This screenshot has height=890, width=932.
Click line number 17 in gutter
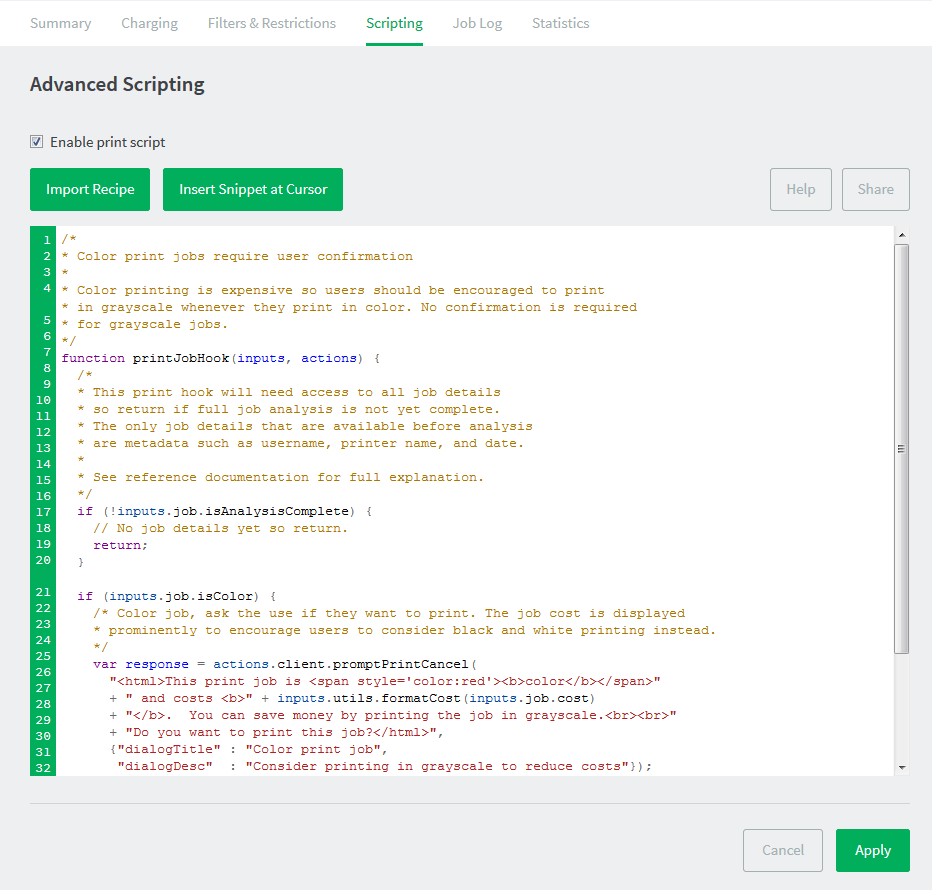pos(43,512)
